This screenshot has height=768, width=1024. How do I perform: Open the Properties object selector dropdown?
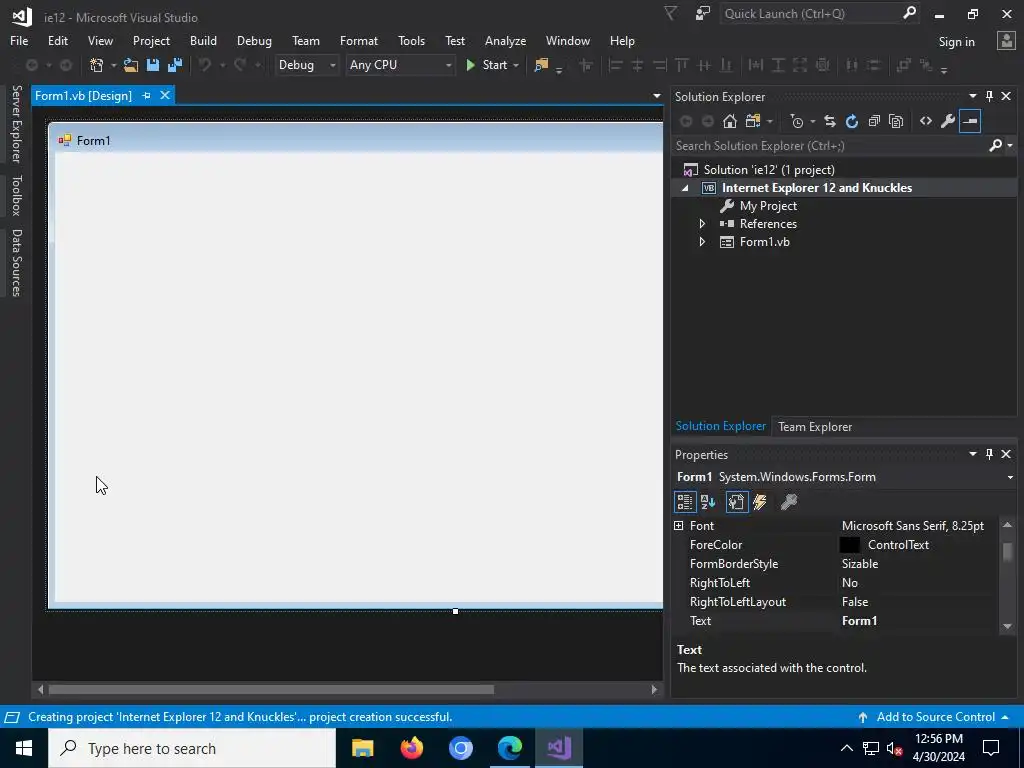(x=1010, y=477)
